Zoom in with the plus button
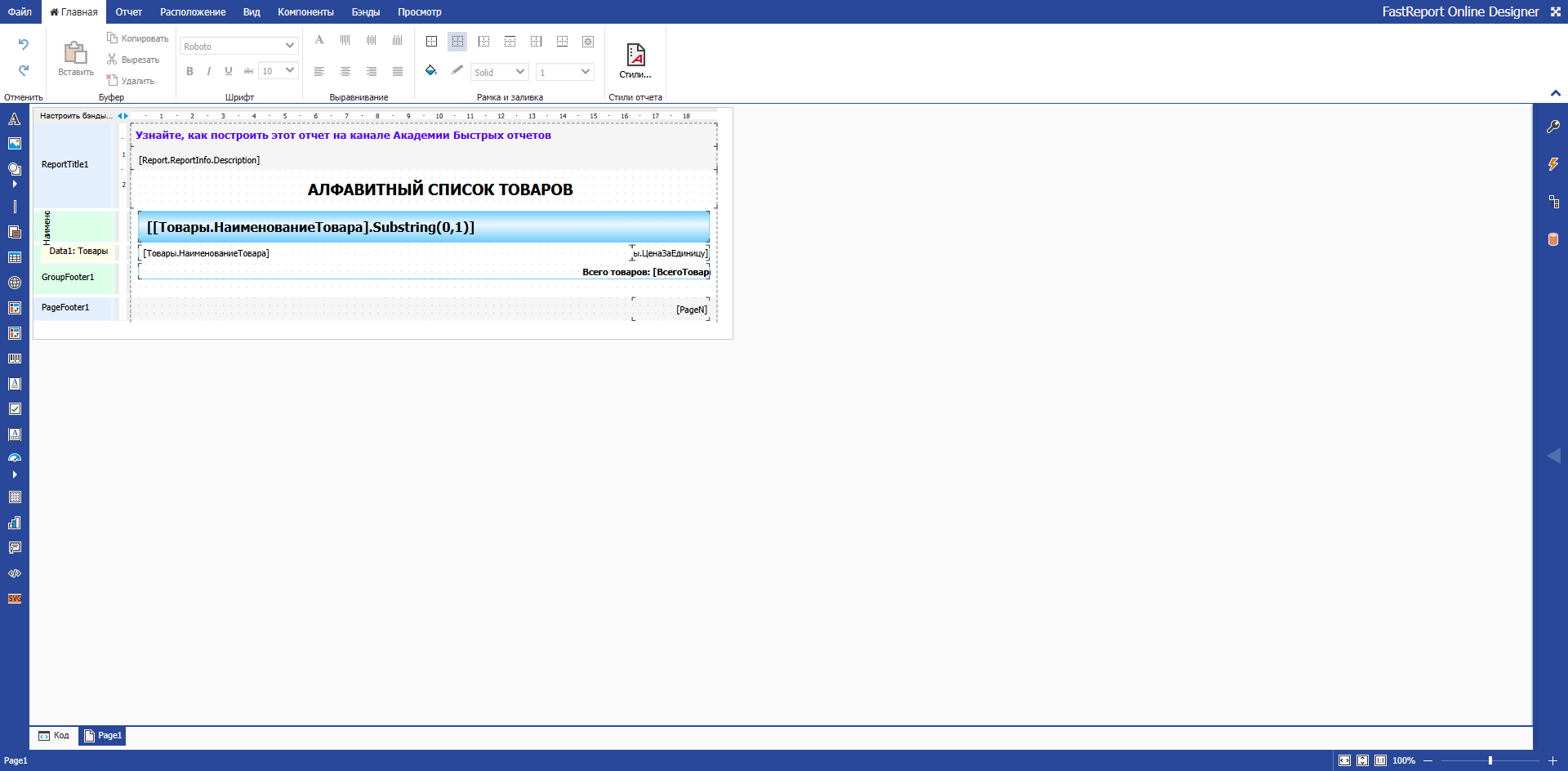Viewport: 1568px width, 771px height. pos(1552,760)
